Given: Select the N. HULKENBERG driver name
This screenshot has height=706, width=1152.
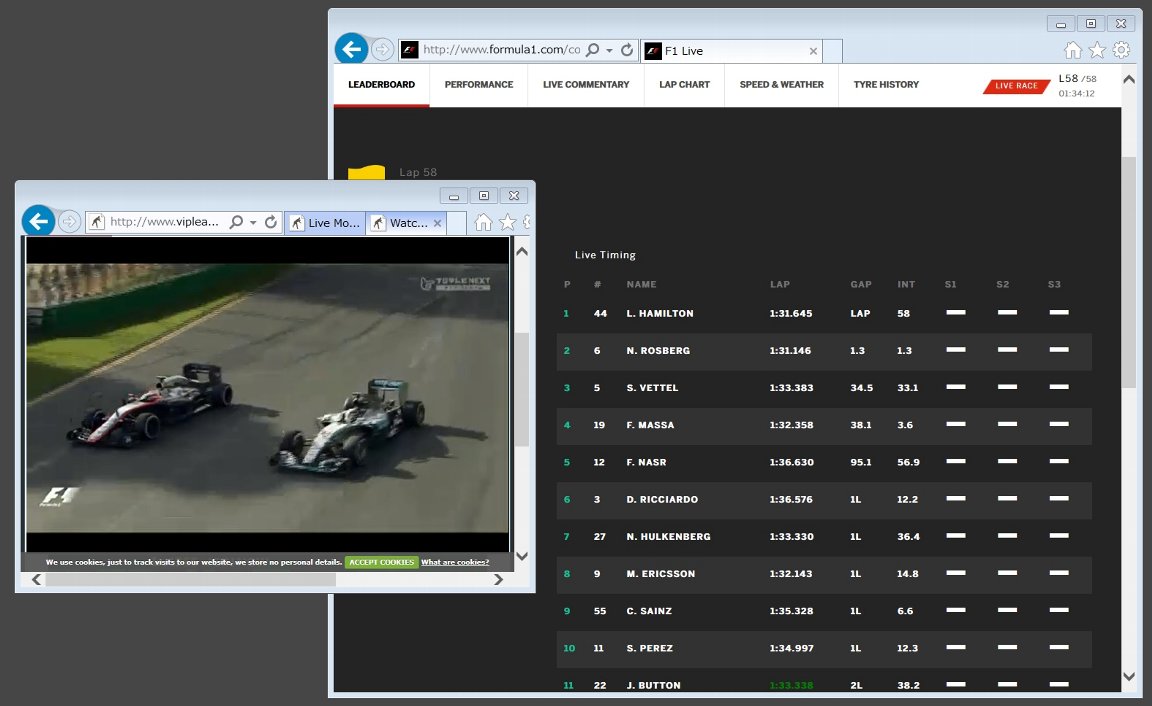Looking at the screenshot, I should coord(669,537).
